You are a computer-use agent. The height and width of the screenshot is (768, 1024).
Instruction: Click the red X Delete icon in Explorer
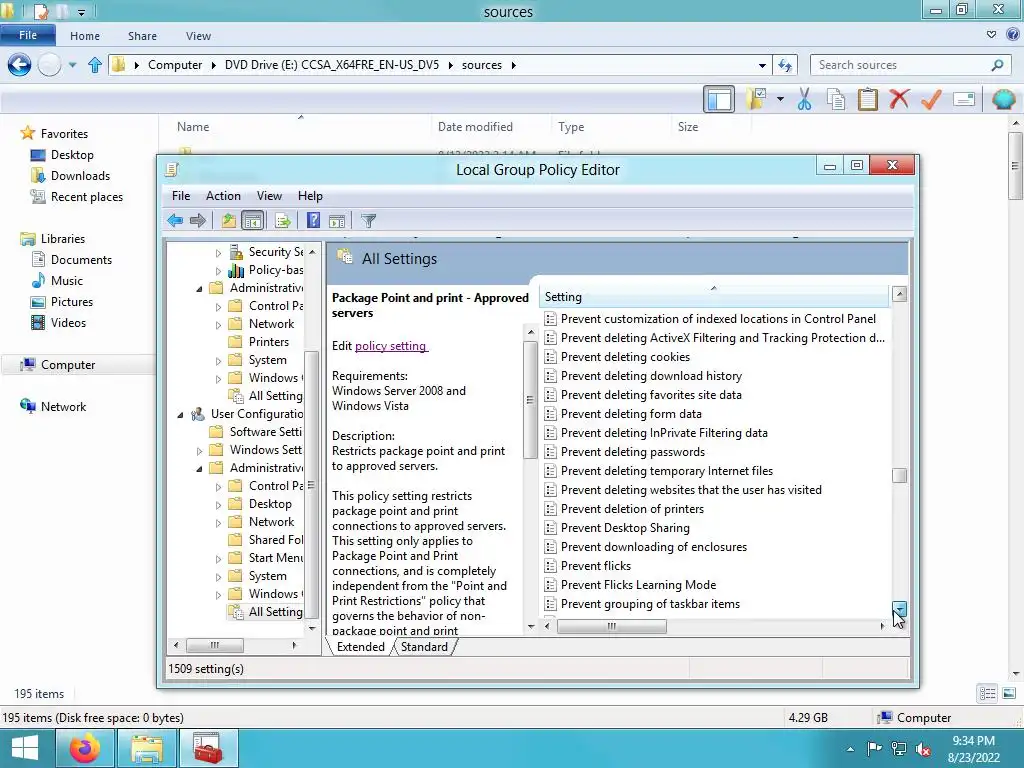pyautogui.click(x=899, y=99)
